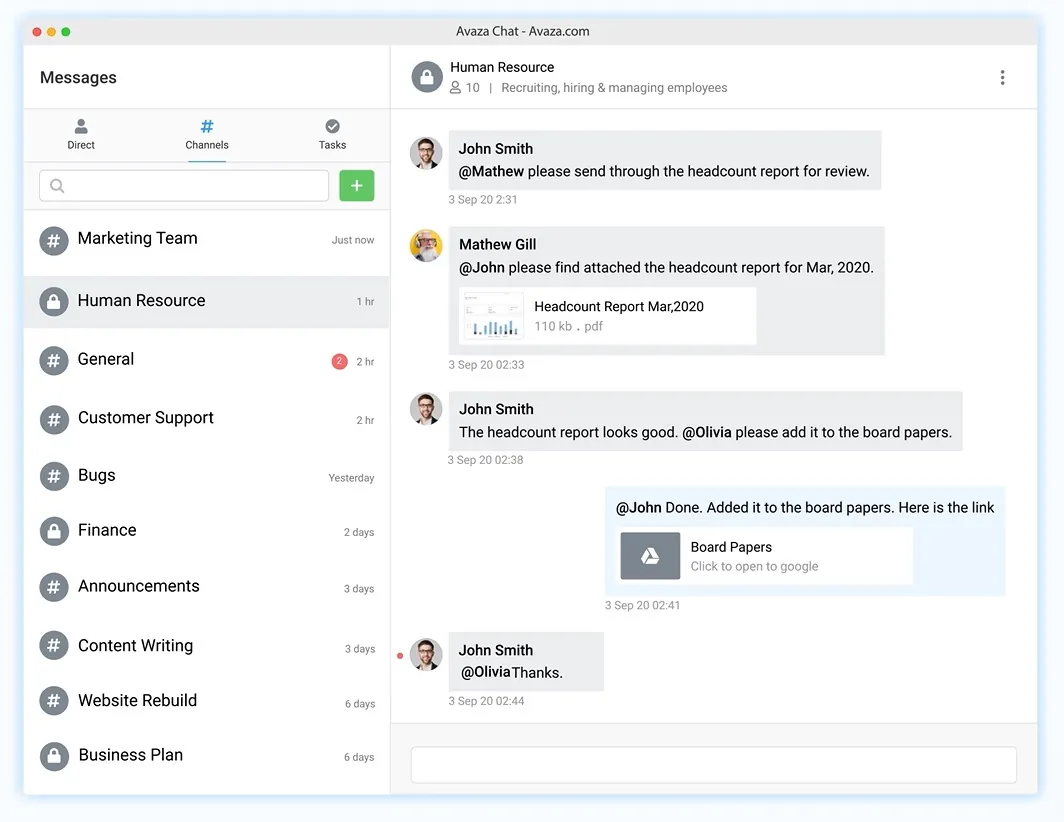This screenshot has width=1064, height=822.
Task: Open the Headcount Report Mar,2020 PDF attachment
Action: (x=608, y=316)
